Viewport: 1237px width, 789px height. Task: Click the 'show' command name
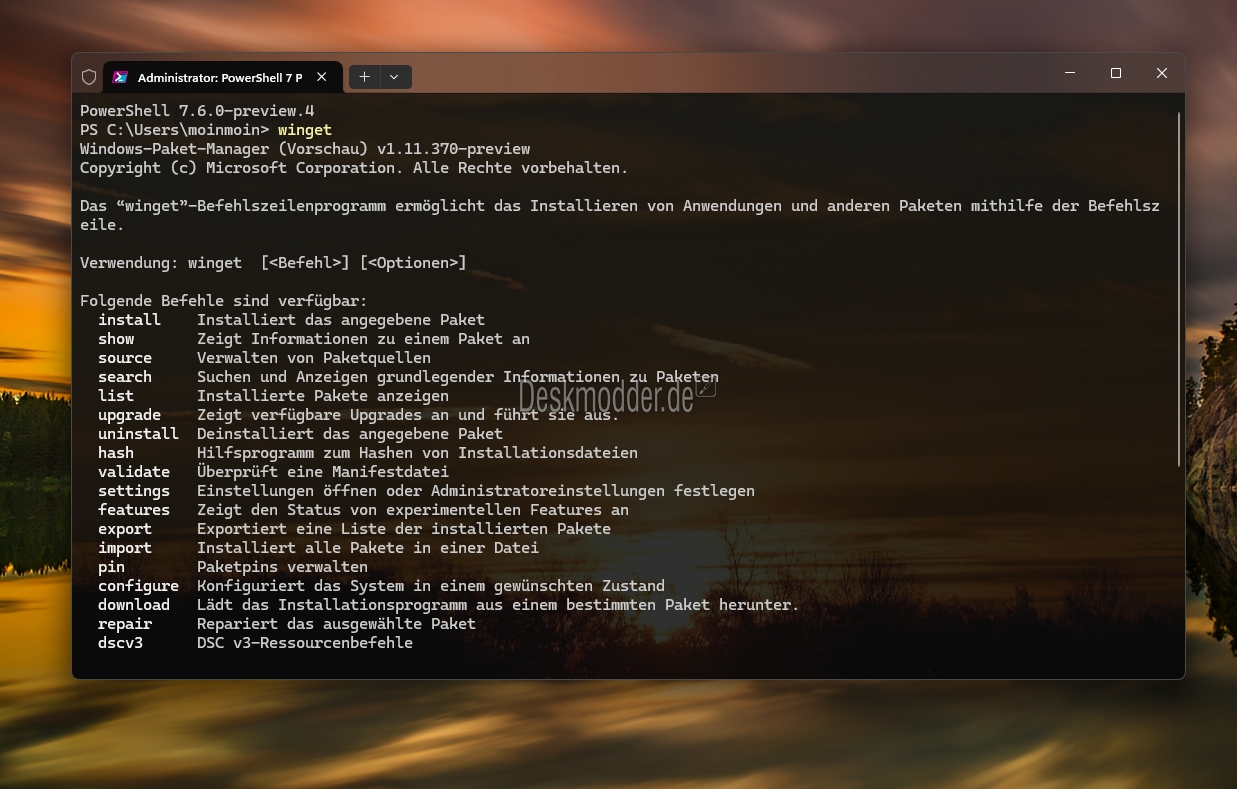point(116,339)
